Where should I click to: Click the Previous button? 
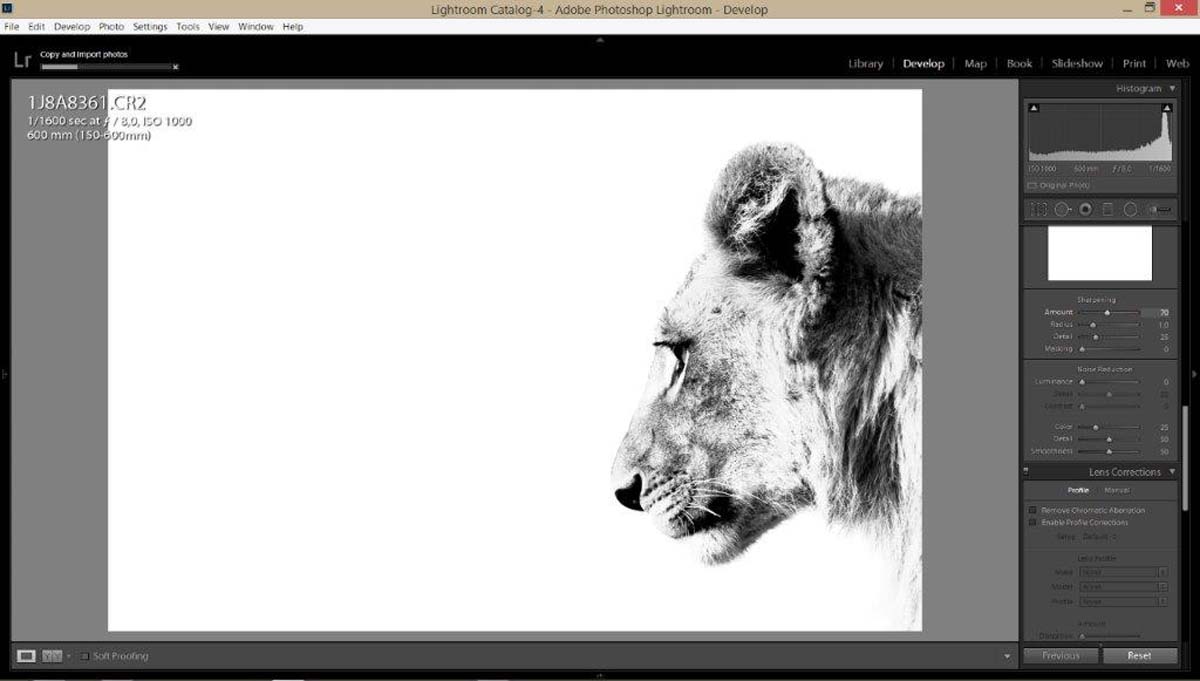(x=1061, y=656)
